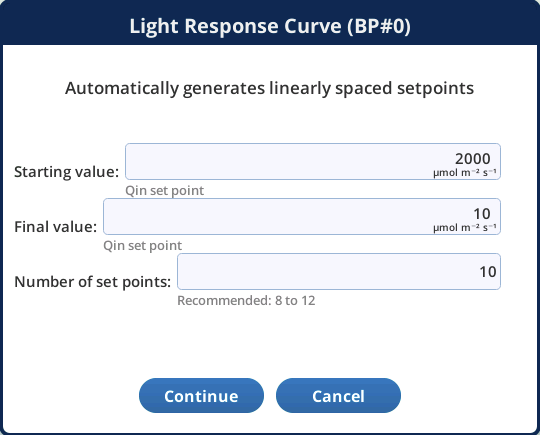Screen dimensions: 540x435
Task: Focus the Starting value input field
Action: click(313, 162)
